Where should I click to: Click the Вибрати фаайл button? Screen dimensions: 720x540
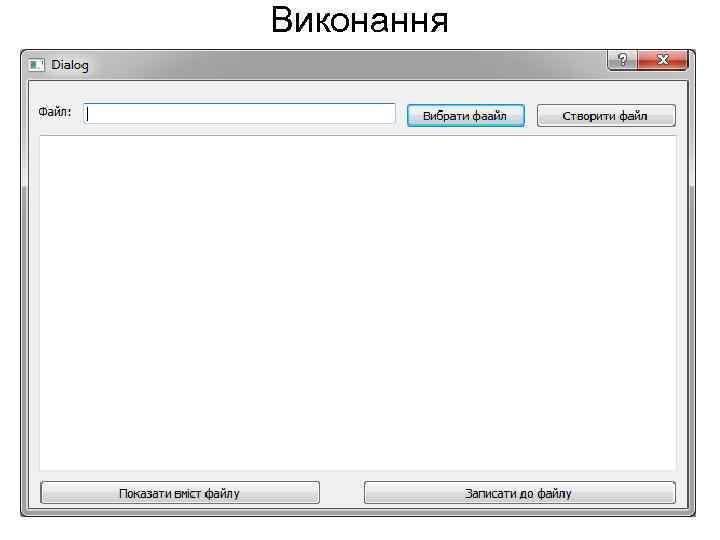pos(466,116)
